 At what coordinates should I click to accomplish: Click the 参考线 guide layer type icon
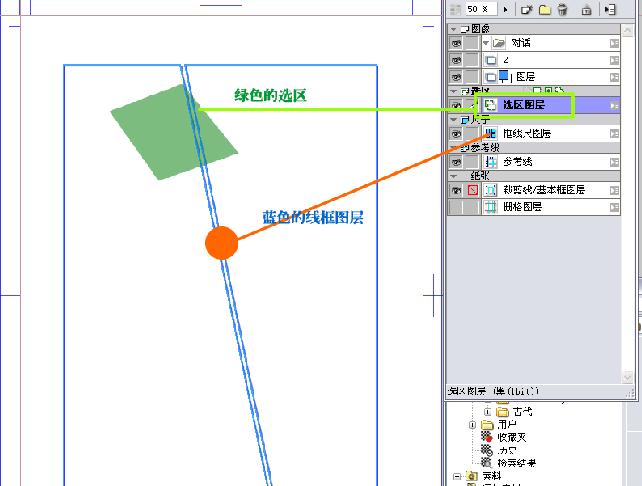click(x=491, y=162)
